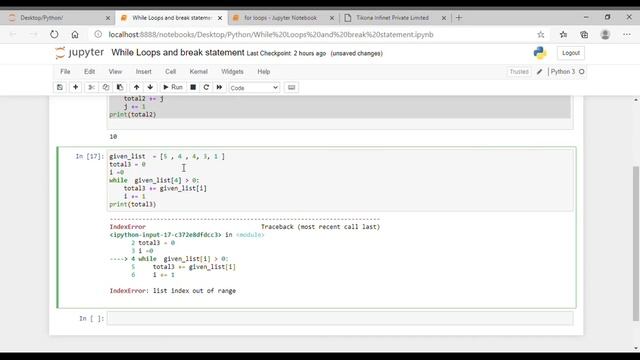Image resolution: width=640 pixels, height=360 pixels.
Task: Move selected cell down with the arrow icon
Action: (150, 87)
